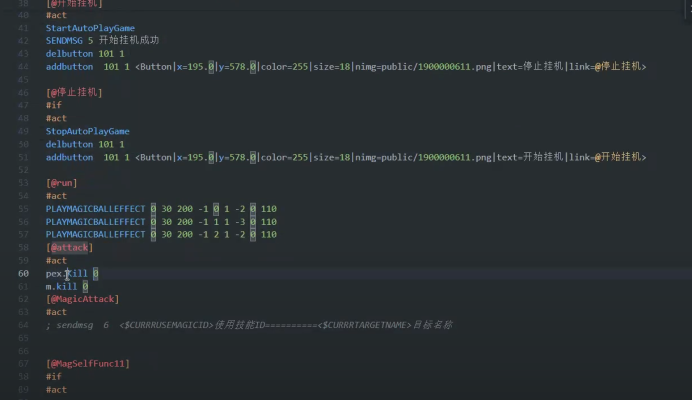Click the [@run] label line
Screen dimensions: 692x400
[x=61, y=183]
